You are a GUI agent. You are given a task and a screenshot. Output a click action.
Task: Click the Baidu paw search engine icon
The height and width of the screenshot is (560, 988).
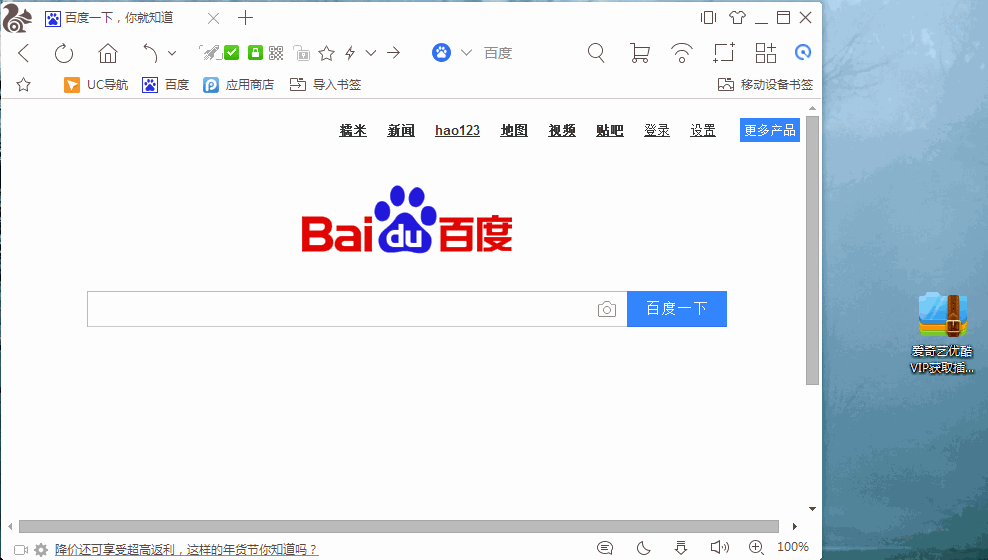pos(442,52)
